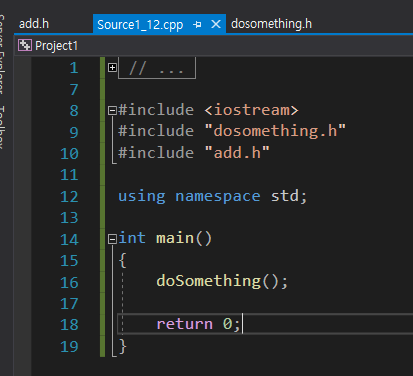Click line number 14 in the margin
This screenshot has width=413, height=376.
pos(69,240)
